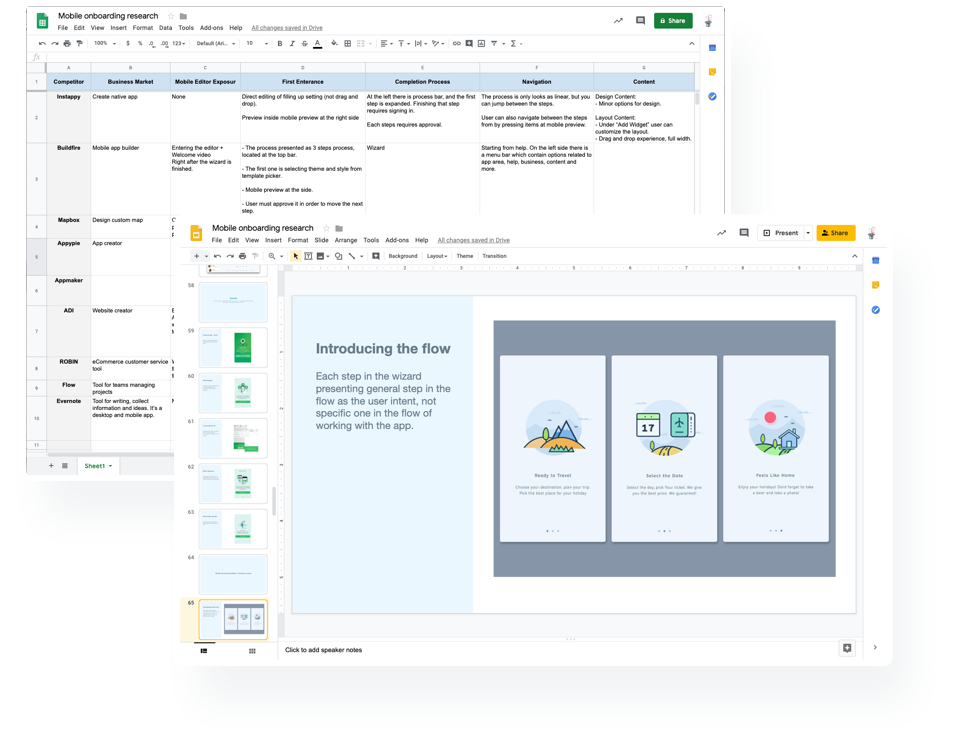The image size is (953, 746).
Task: Click the filter icon in Sheets
Action: pos(494,44)
